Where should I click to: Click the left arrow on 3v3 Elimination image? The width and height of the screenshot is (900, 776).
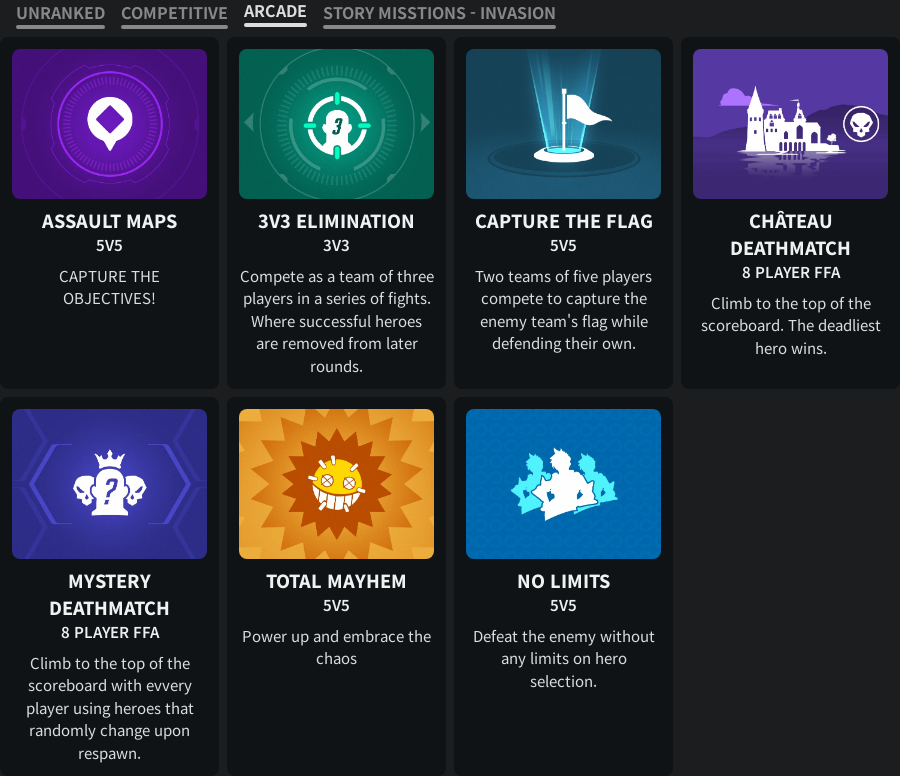(x=249, y=122)
